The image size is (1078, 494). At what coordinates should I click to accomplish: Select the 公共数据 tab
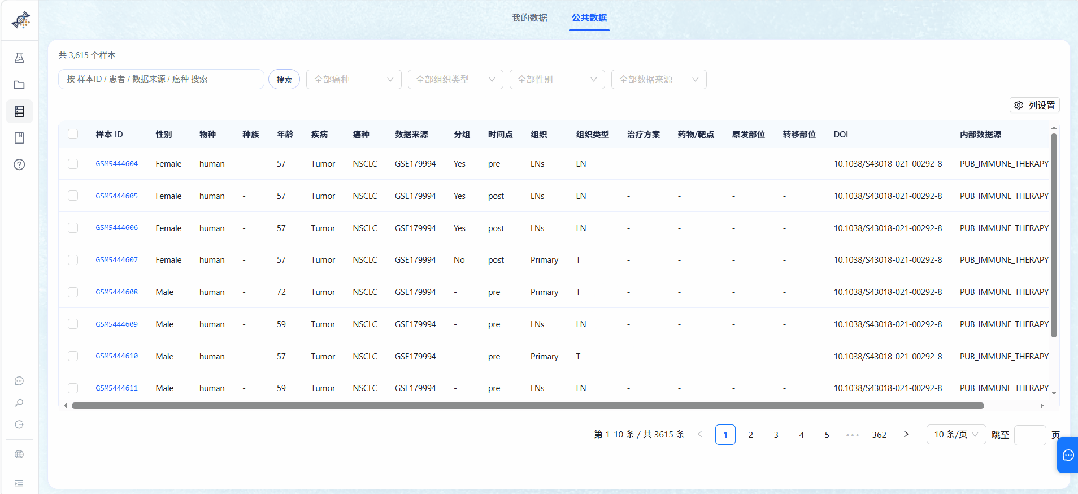click(x=589, y=17)
